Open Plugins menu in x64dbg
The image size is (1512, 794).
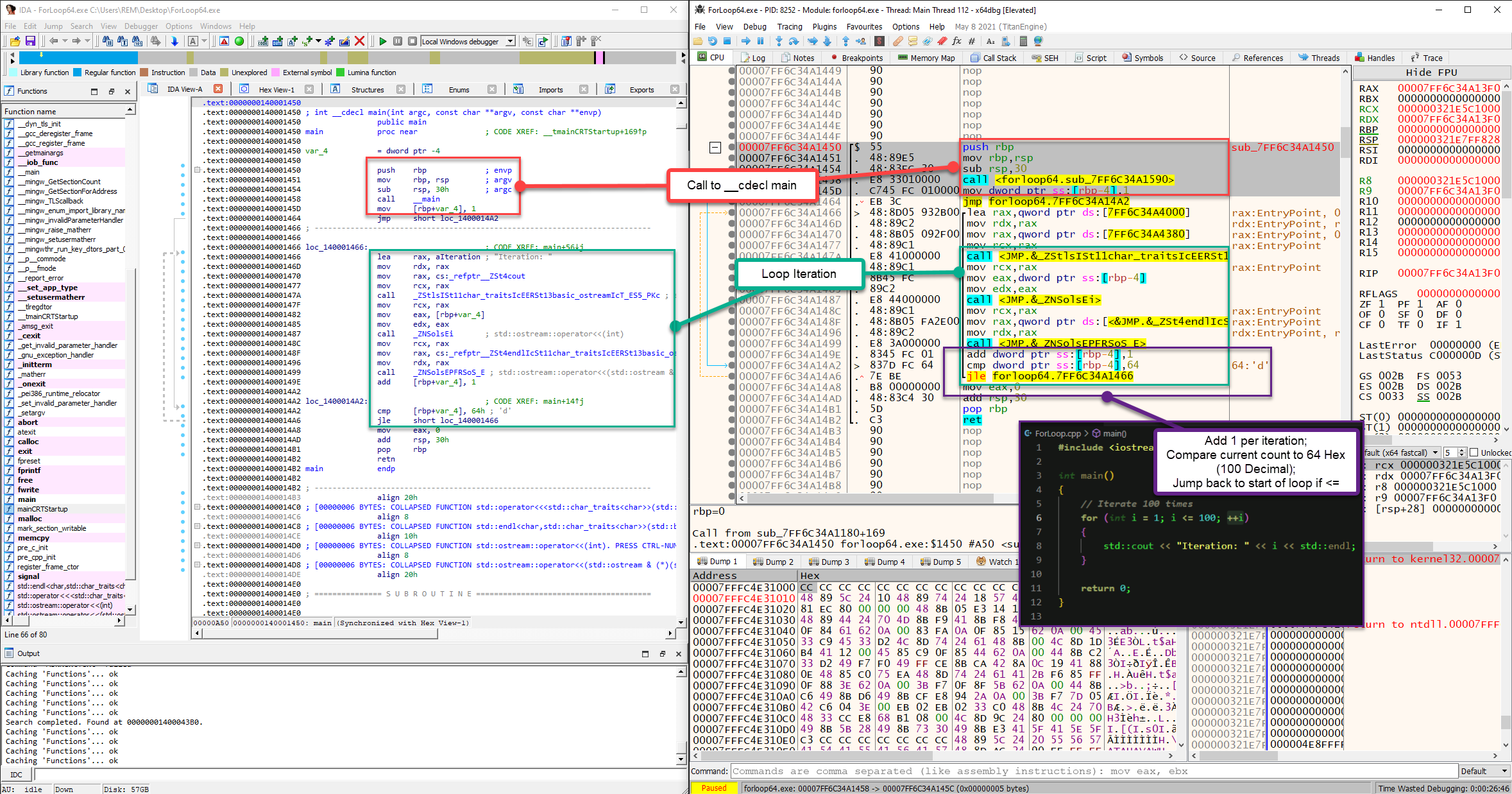pyautogui.click(x=824, y=26)
